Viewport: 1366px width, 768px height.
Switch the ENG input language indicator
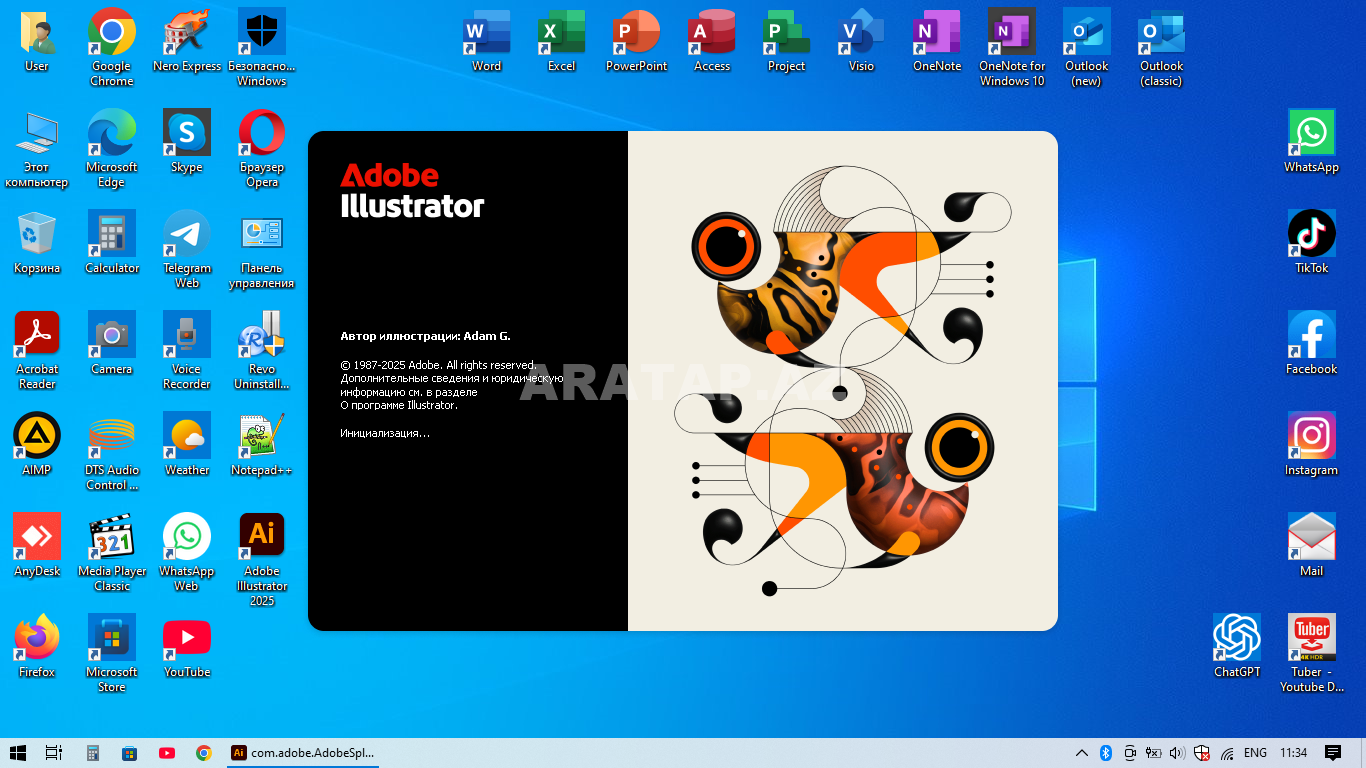pos(1256,753)
